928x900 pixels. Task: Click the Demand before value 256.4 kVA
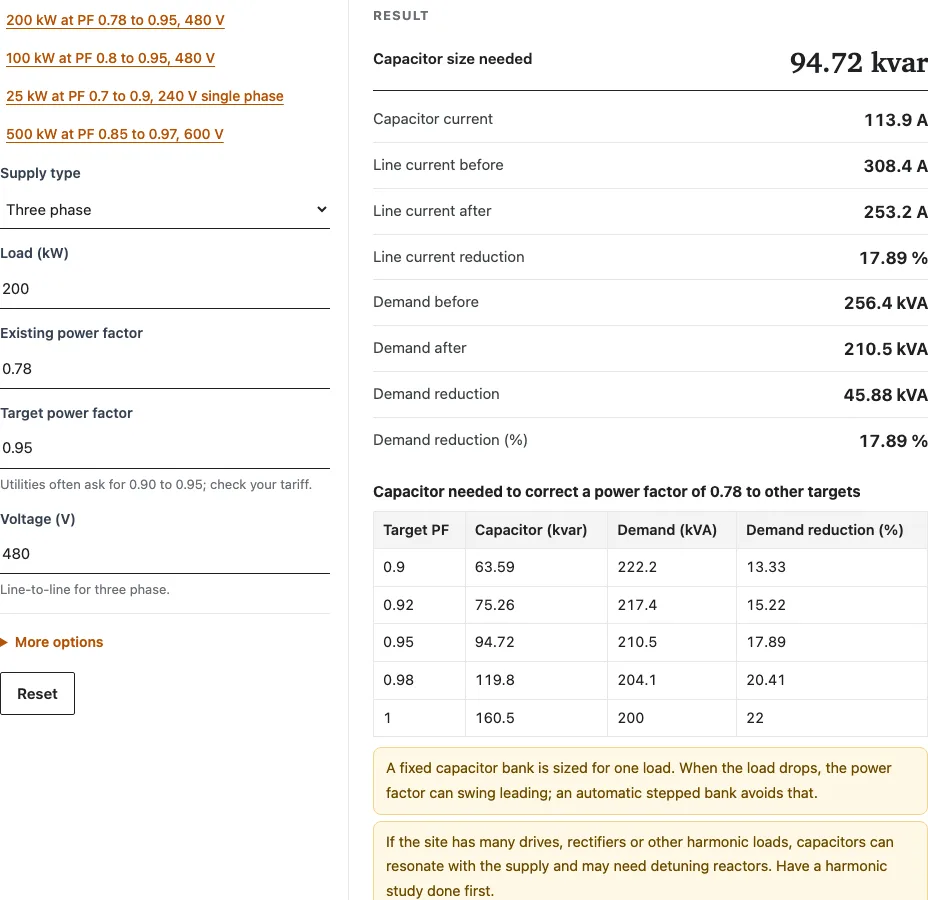885,303
